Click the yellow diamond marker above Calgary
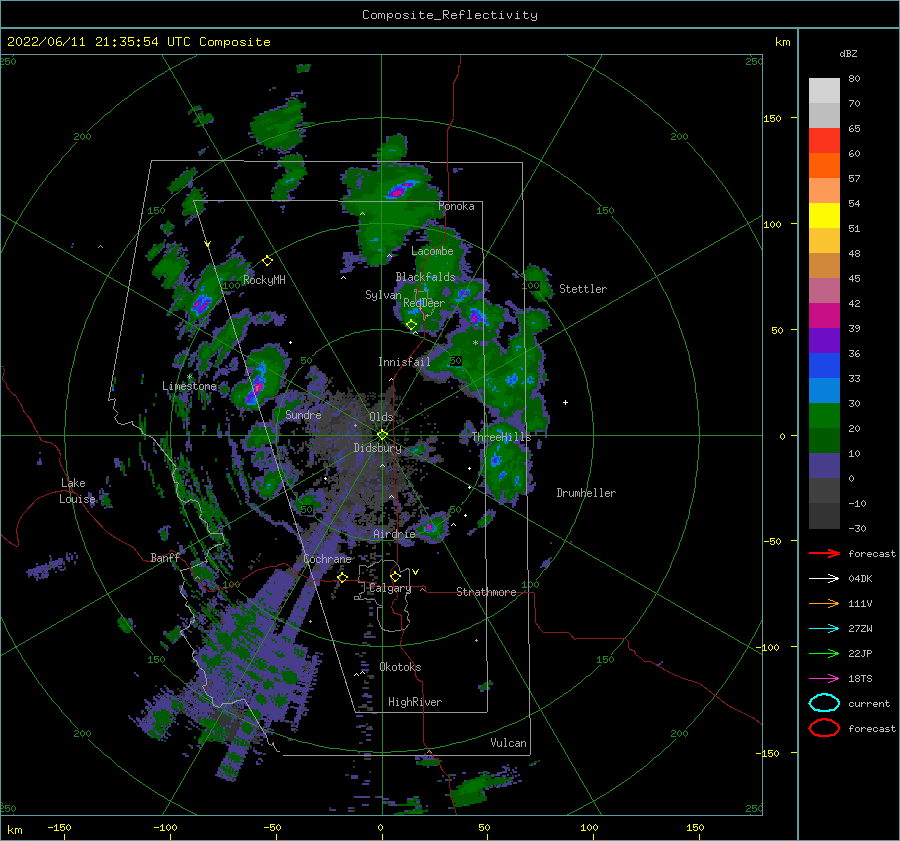Viewport: 900px width, 841px height. tap(395, 576)
